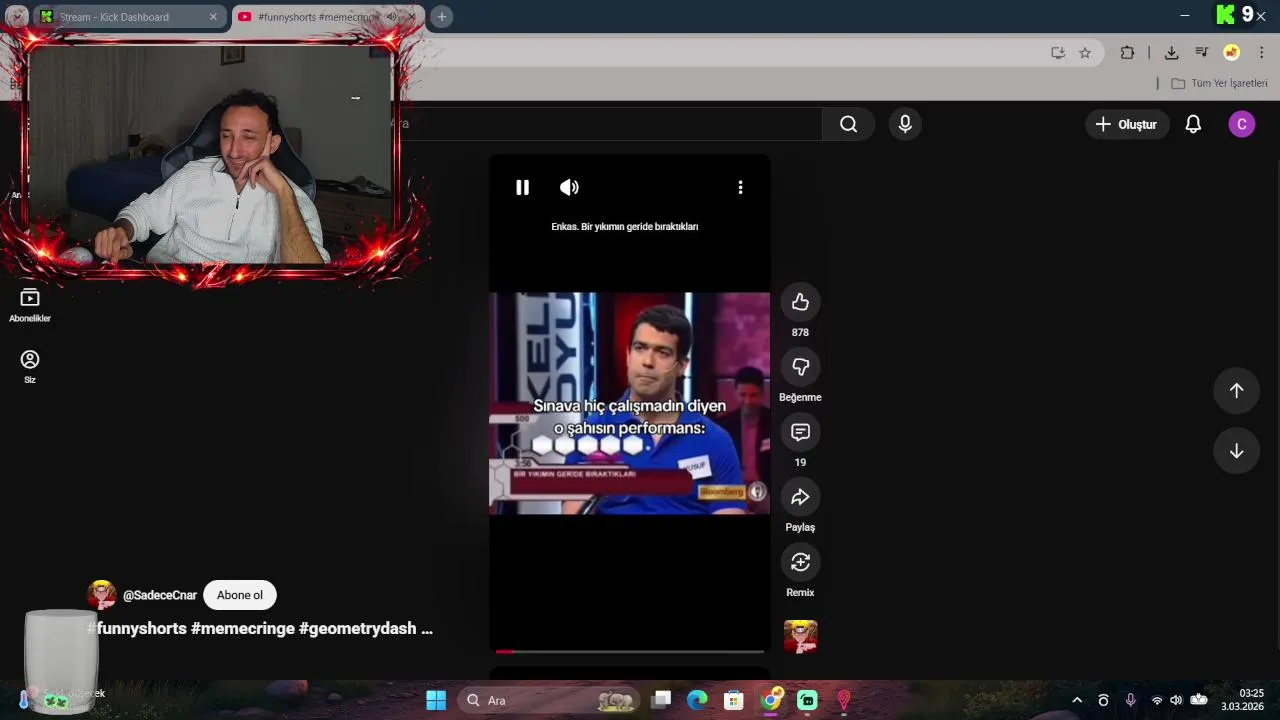Like the Short with thumbs-up button
Viewport: 1280px width, 720px height.
click(x=800, y=302)
